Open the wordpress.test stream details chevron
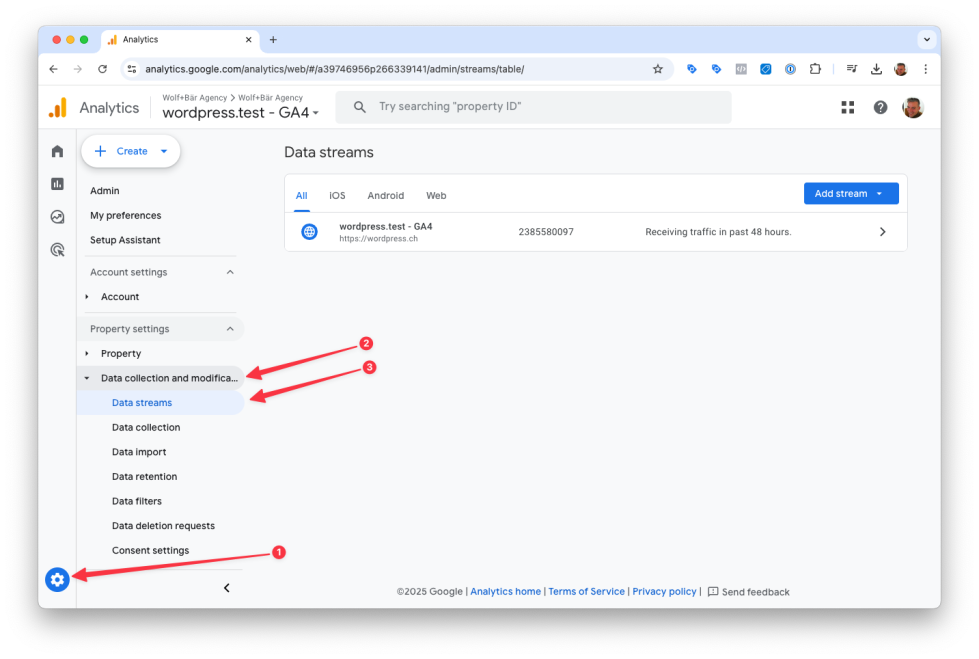 tap(882, 232)
